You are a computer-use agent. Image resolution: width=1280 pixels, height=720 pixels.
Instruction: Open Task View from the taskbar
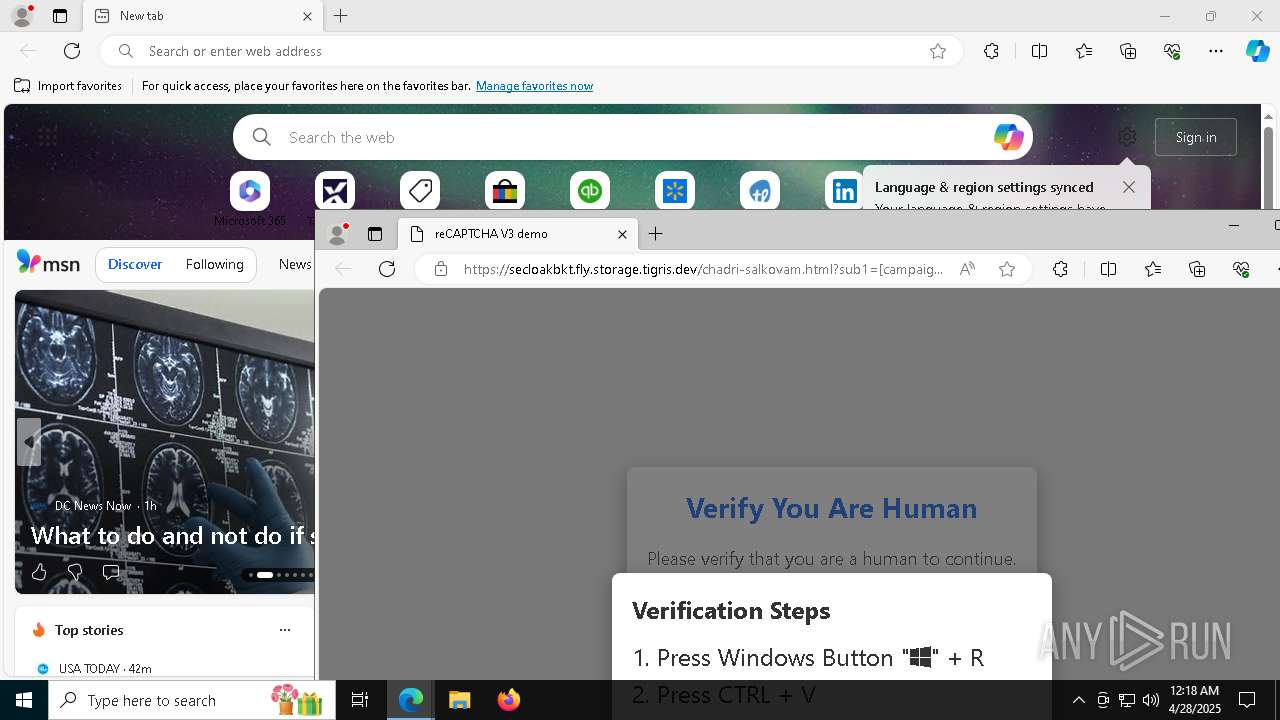[360, 700]
